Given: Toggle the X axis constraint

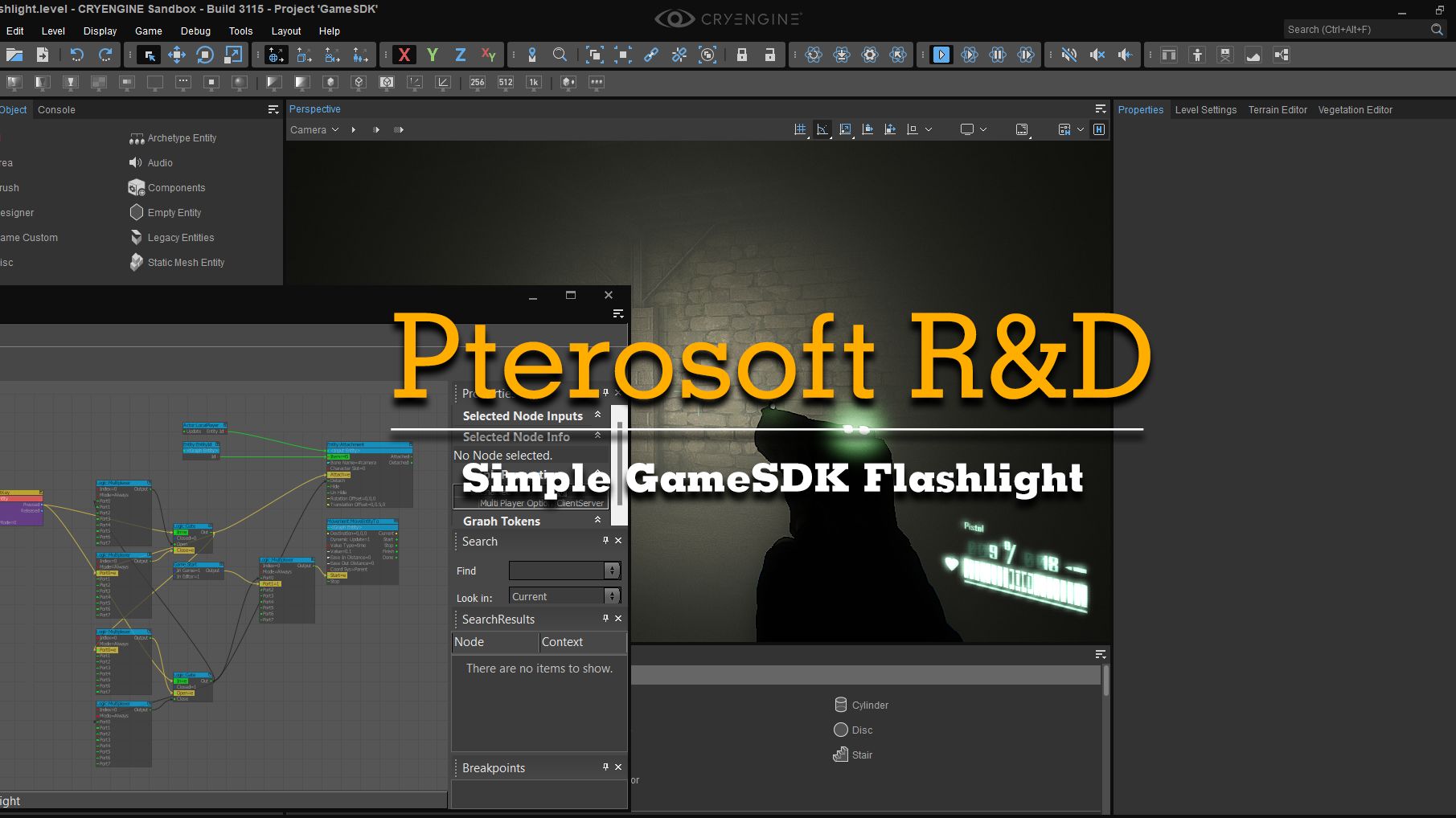Looking at the screenshot, I should point(404,55).
